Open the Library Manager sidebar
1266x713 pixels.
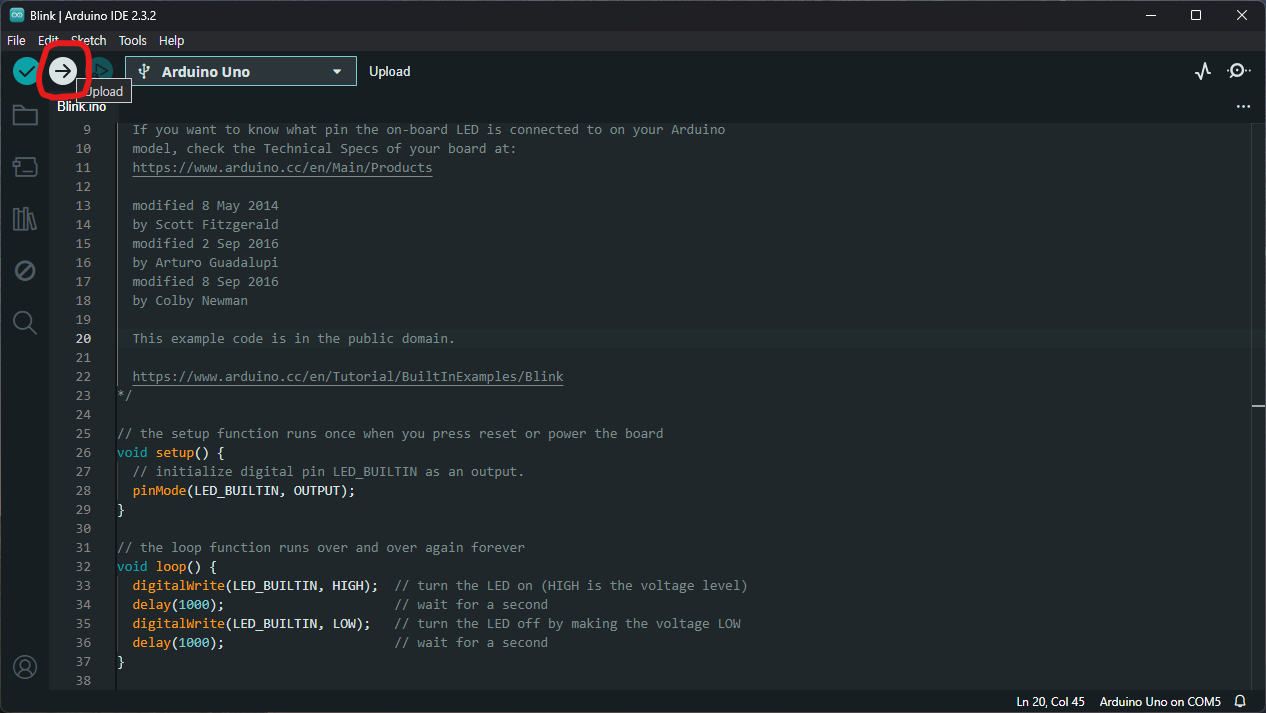(25, 219)
